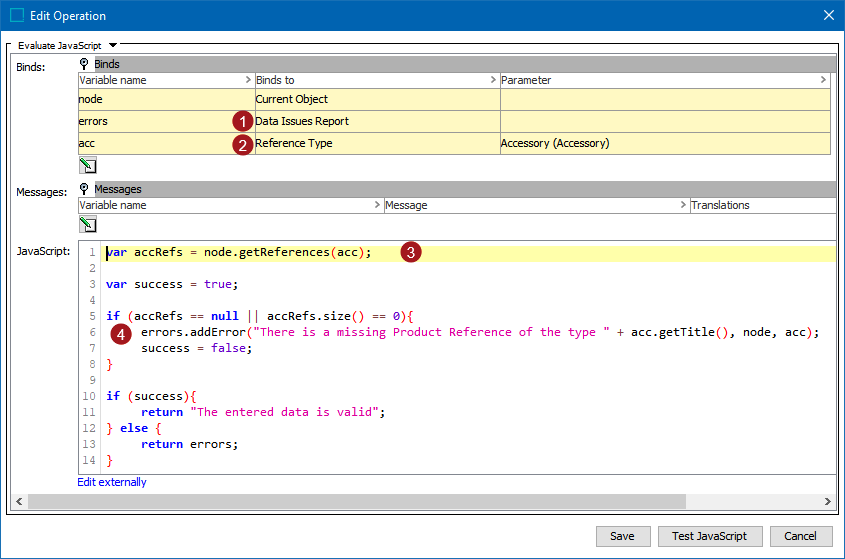The width and height of the screenshot is (845, 559).
Task: Click the pin icon in the Messages header
Action: click(85, 189)
